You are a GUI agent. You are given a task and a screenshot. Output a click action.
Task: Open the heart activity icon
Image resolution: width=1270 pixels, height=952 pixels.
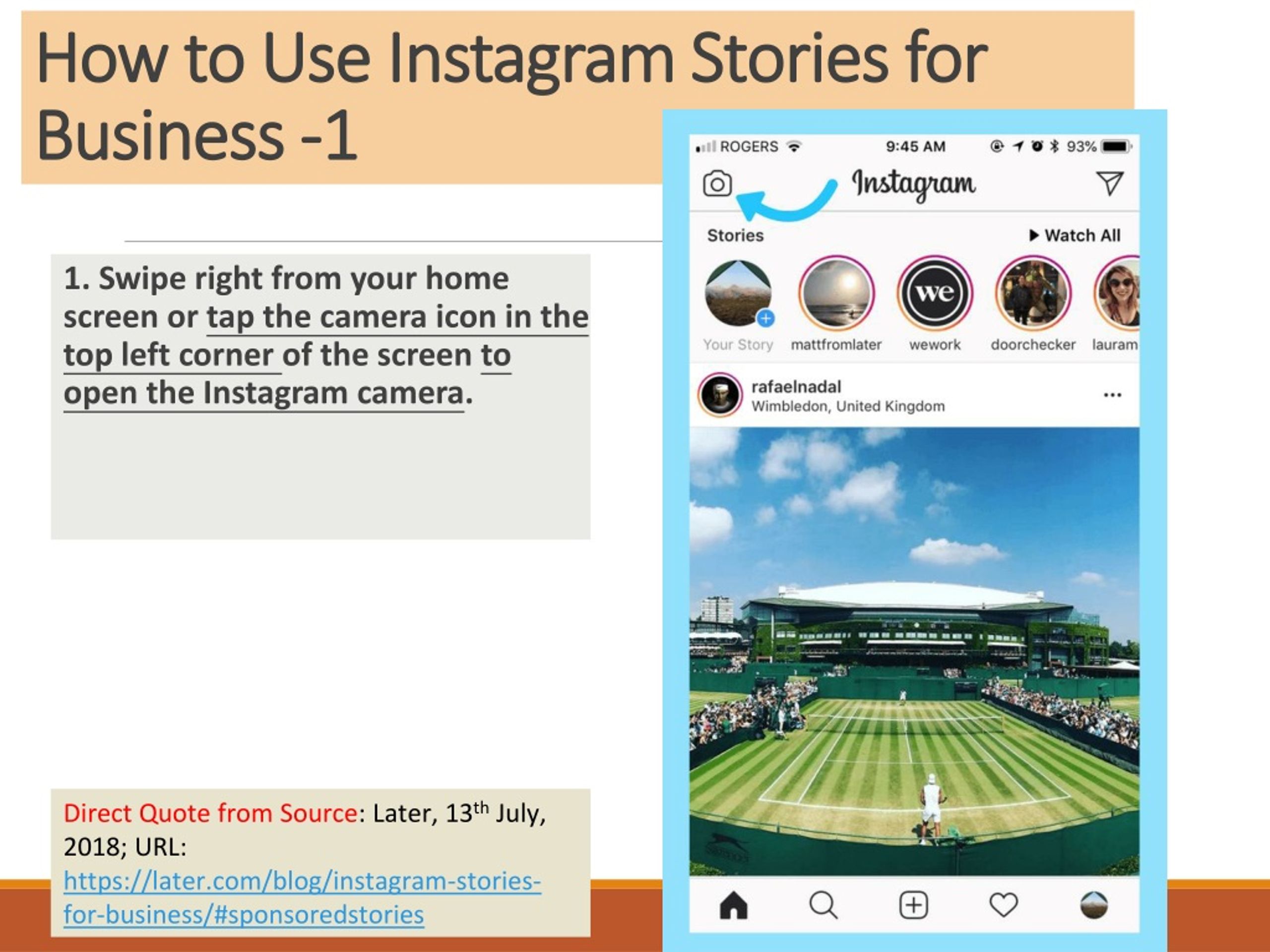click(x=1004, y=905)
